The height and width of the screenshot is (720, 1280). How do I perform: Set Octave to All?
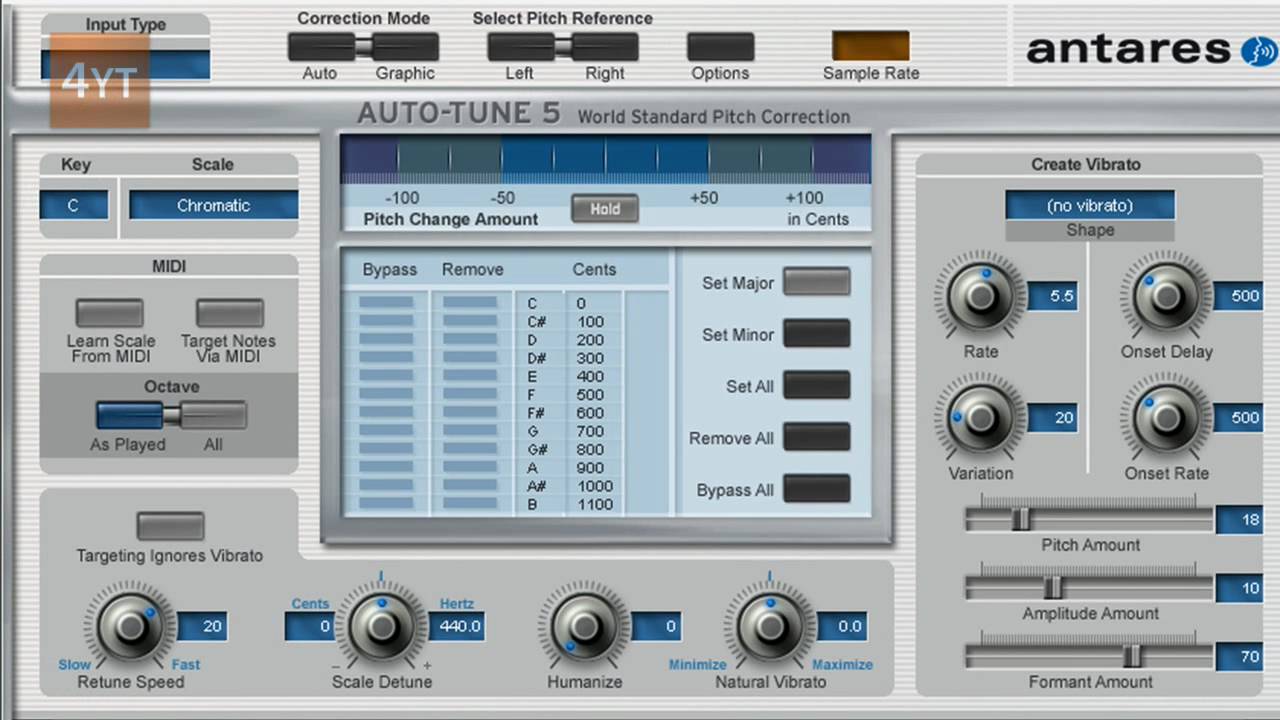pyautogui.click(x=213, y=415)
